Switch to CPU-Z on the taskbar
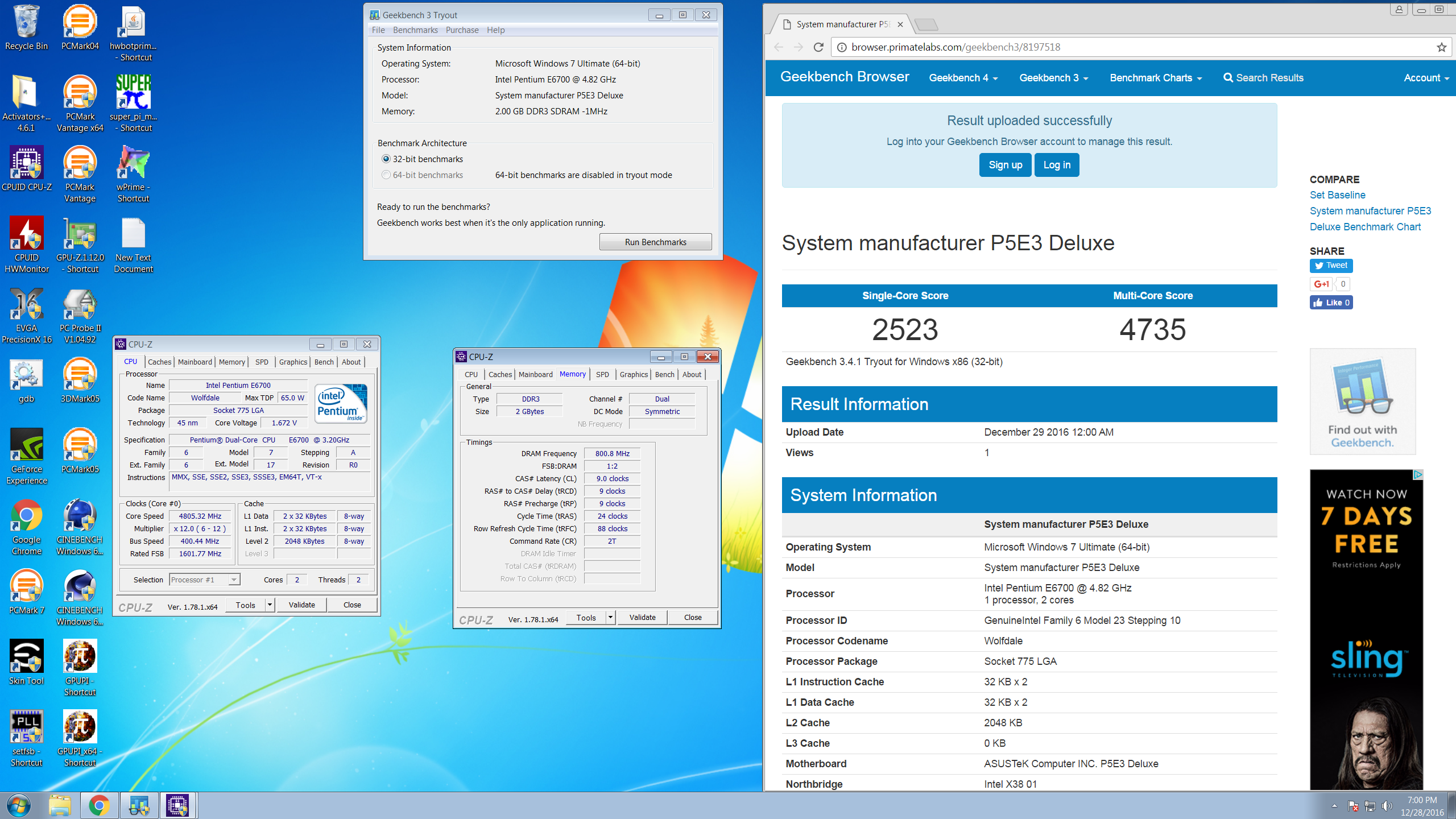This screenshot has width=1456, height=819. [x=177, y=805]
